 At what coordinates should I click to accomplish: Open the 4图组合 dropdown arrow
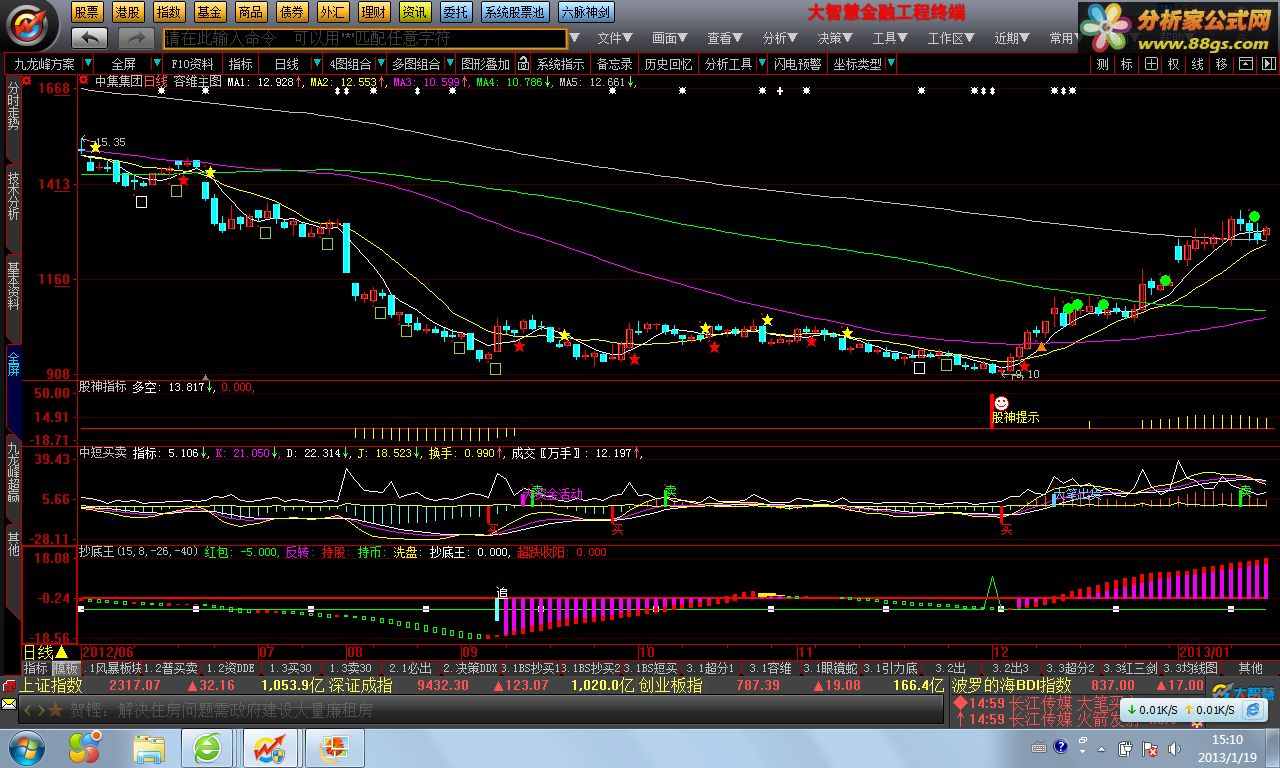pyautogui.click(x=380, y=64)
